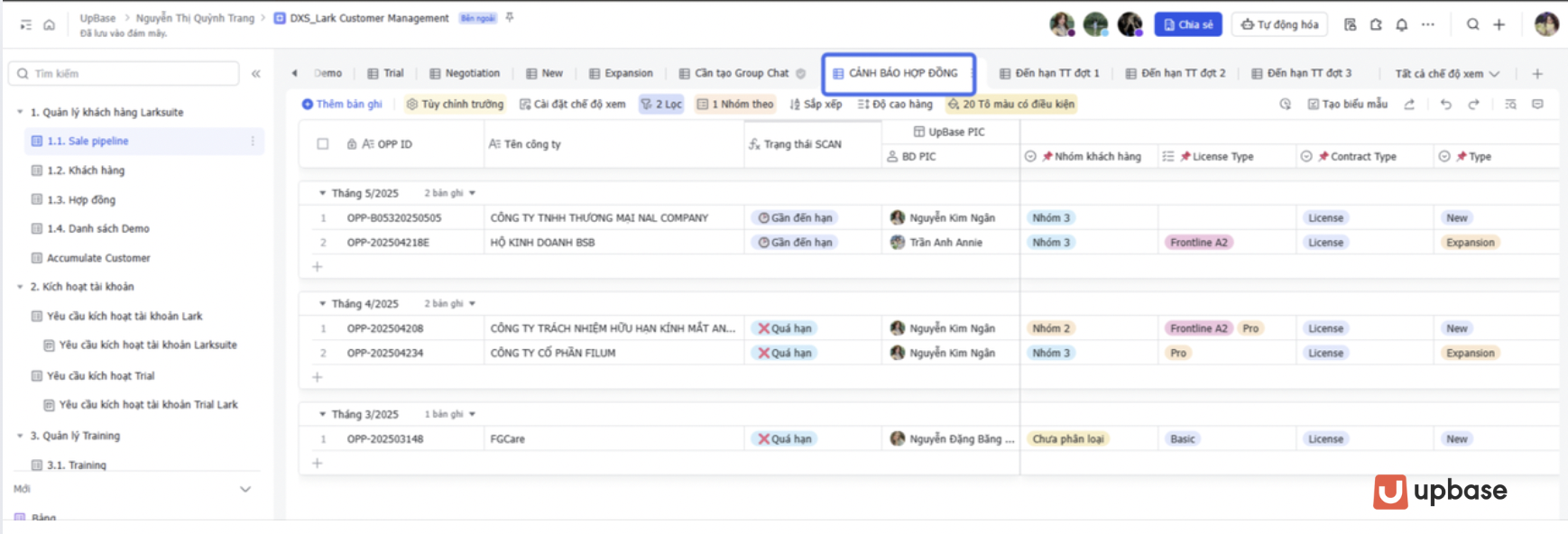Open the comments panel icon
This screenshot has width=1568, height=534.
(1537, 105)
